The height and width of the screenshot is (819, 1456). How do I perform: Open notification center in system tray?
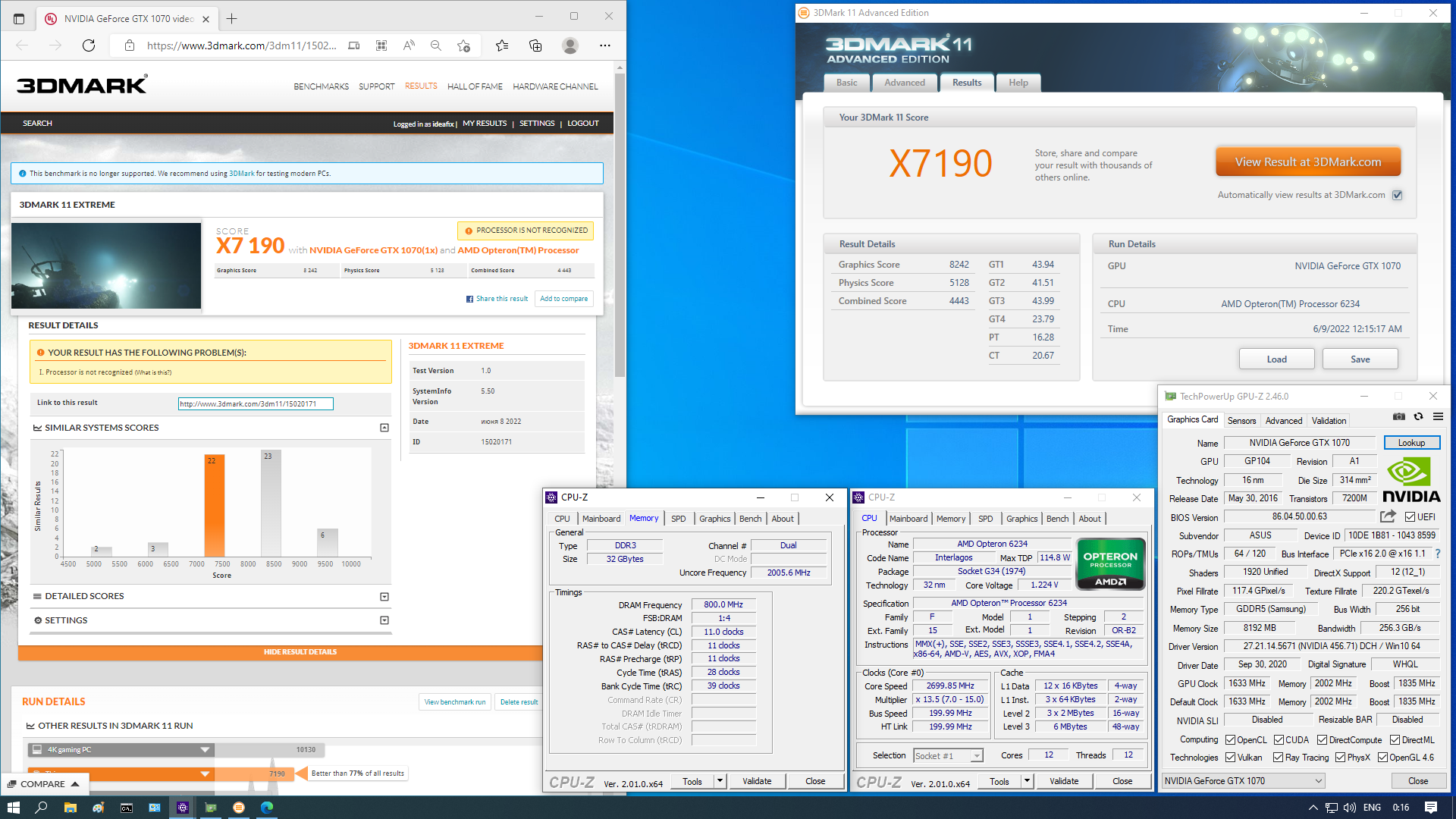[1431, 808]
